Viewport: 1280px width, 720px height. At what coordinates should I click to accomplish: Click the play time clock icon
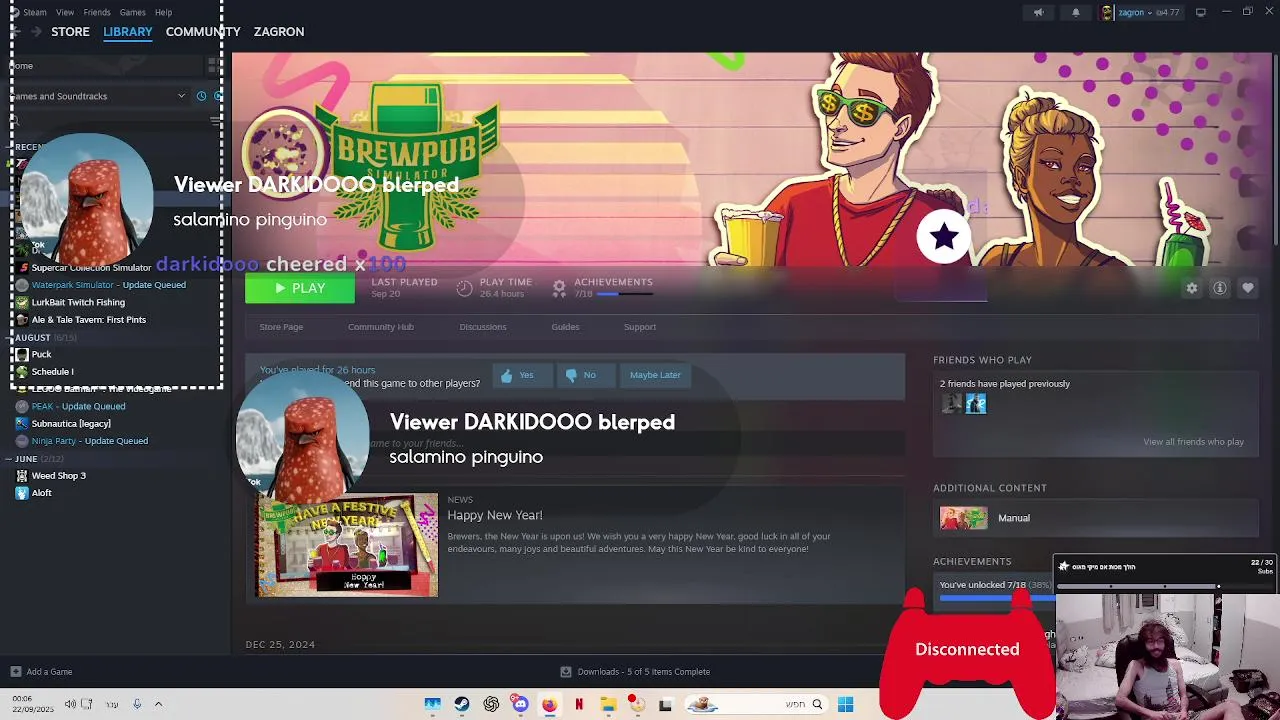click(464, 288)
